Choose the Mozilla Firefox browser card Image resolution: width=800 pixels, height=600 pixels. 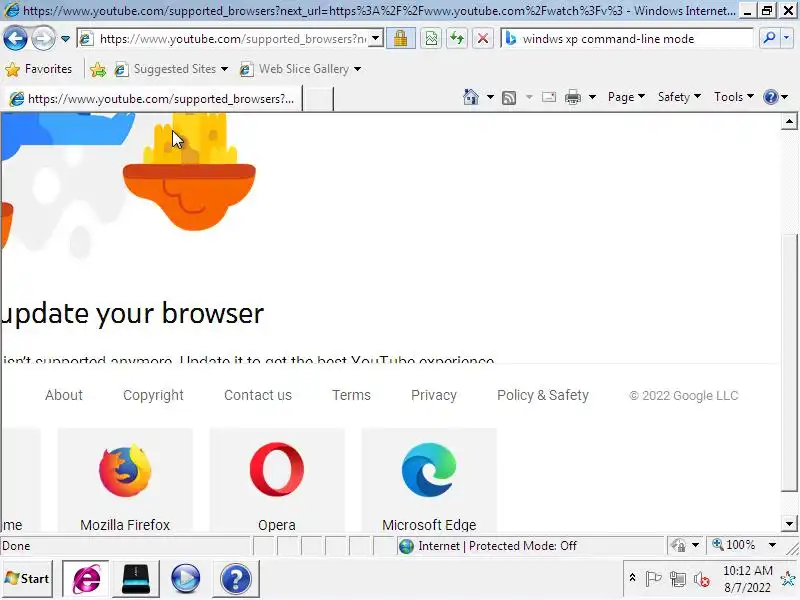click(x=125, y=481)
